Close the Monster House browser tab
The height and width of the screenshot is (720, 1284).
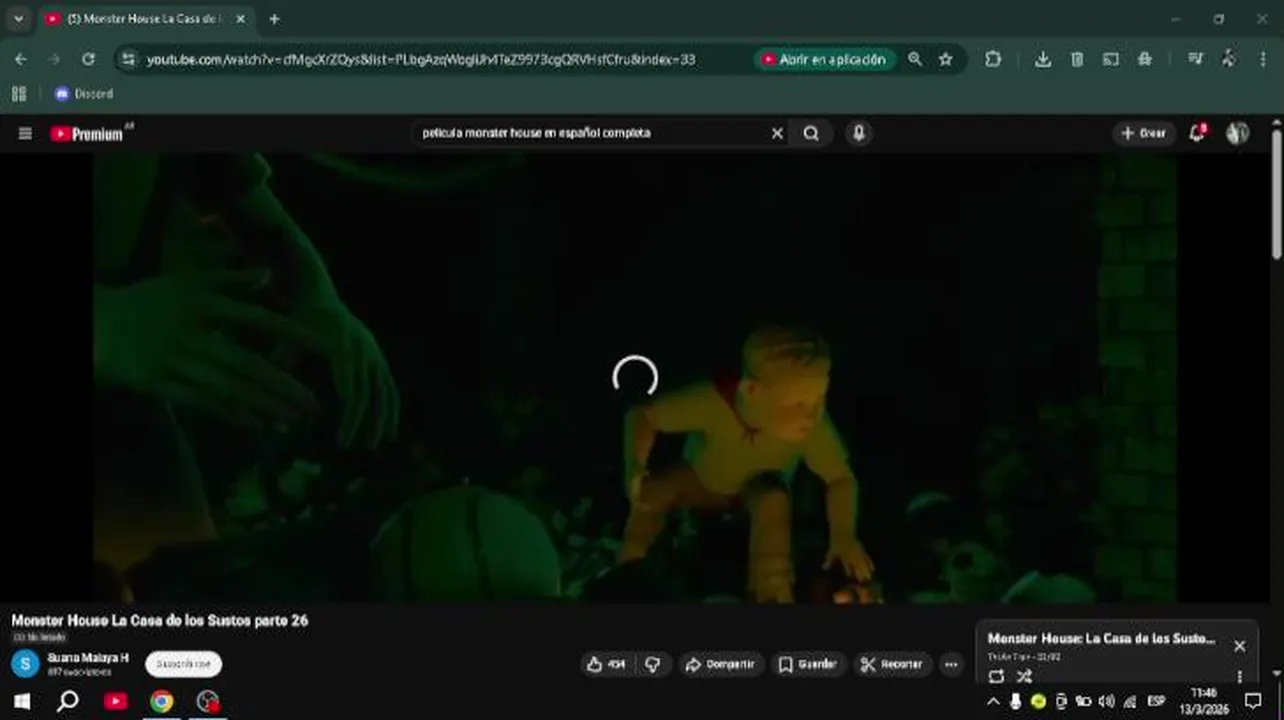tap(240, 19)
